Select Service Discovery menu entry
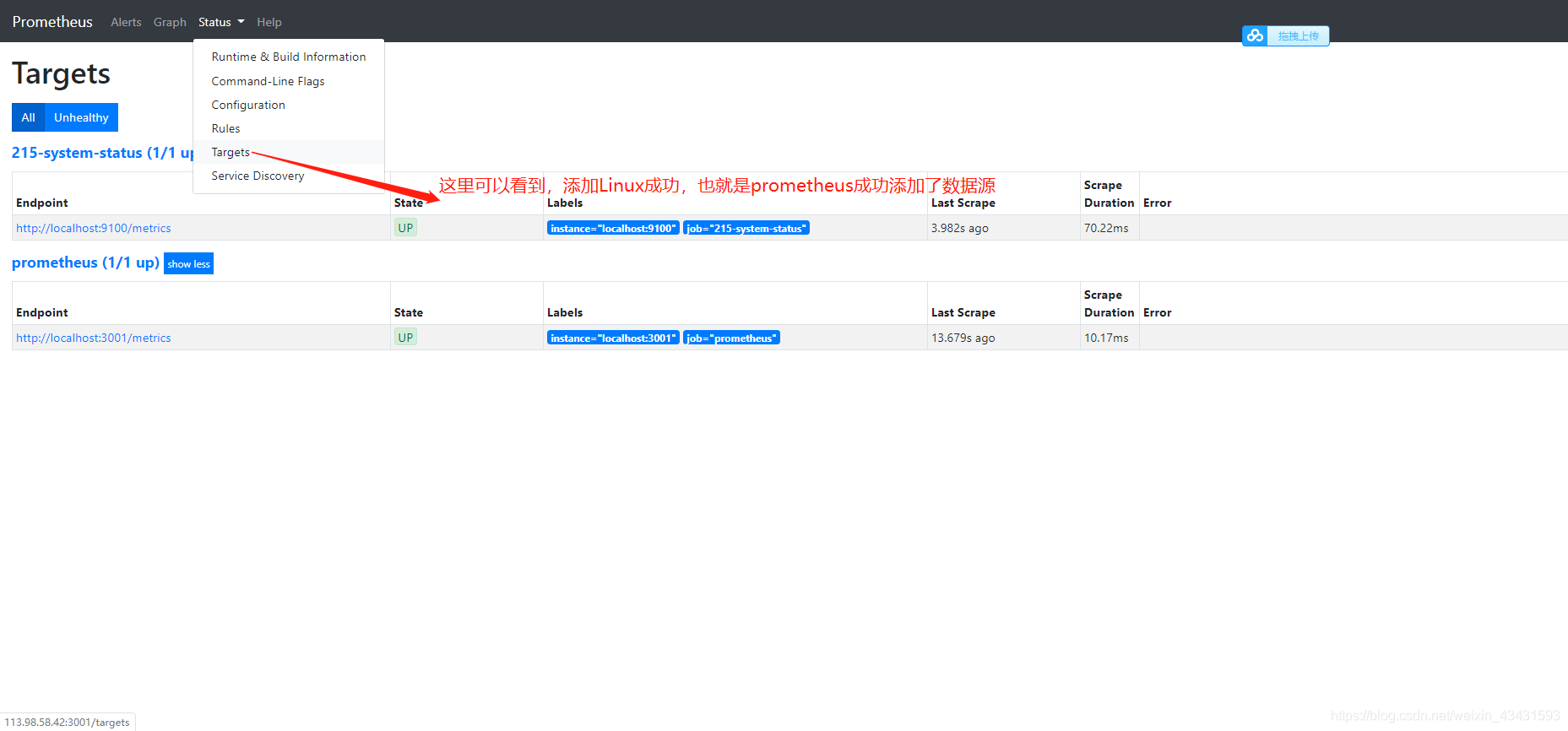Screen dimensions: 1568x731 click(x=289, y=176)
